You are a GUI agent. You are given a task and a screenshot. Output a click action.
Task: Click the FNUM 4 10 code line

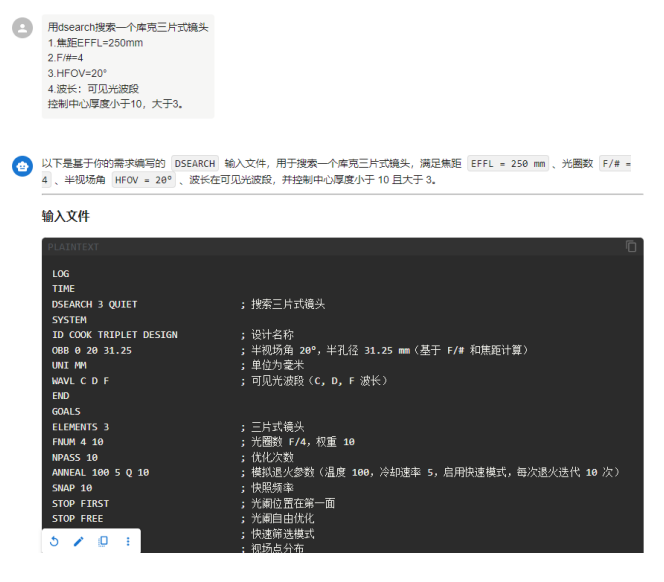click(78, 442)
